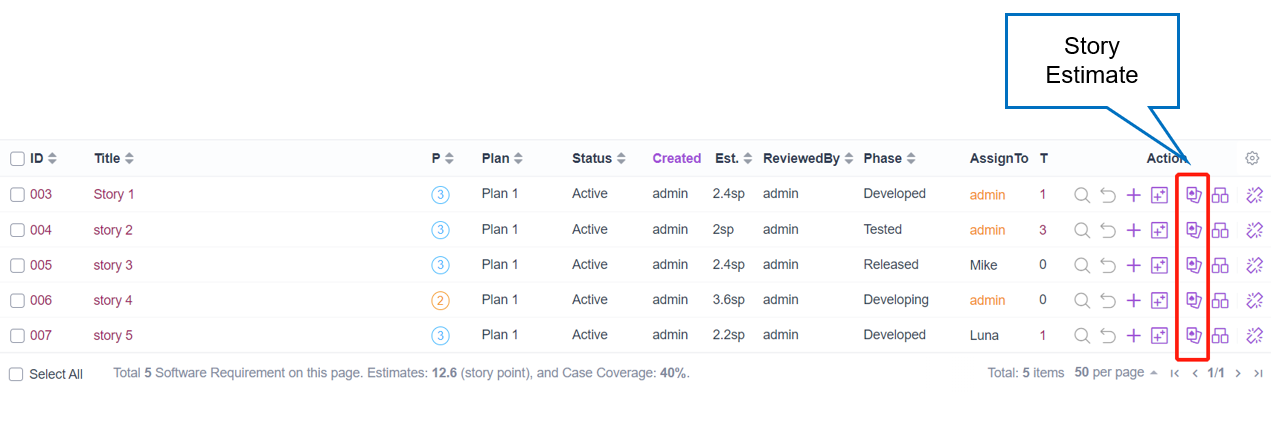
Task: Open the Story 1 title link
Action: [113, 195]
